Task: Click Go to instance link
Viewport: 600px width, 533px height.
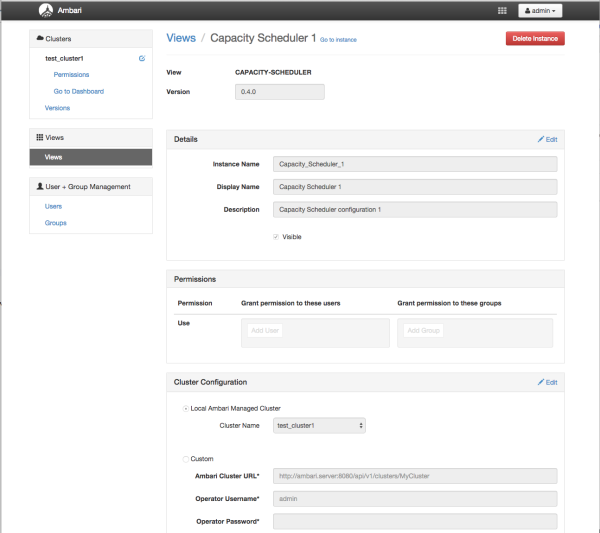Action: (338, 40)
